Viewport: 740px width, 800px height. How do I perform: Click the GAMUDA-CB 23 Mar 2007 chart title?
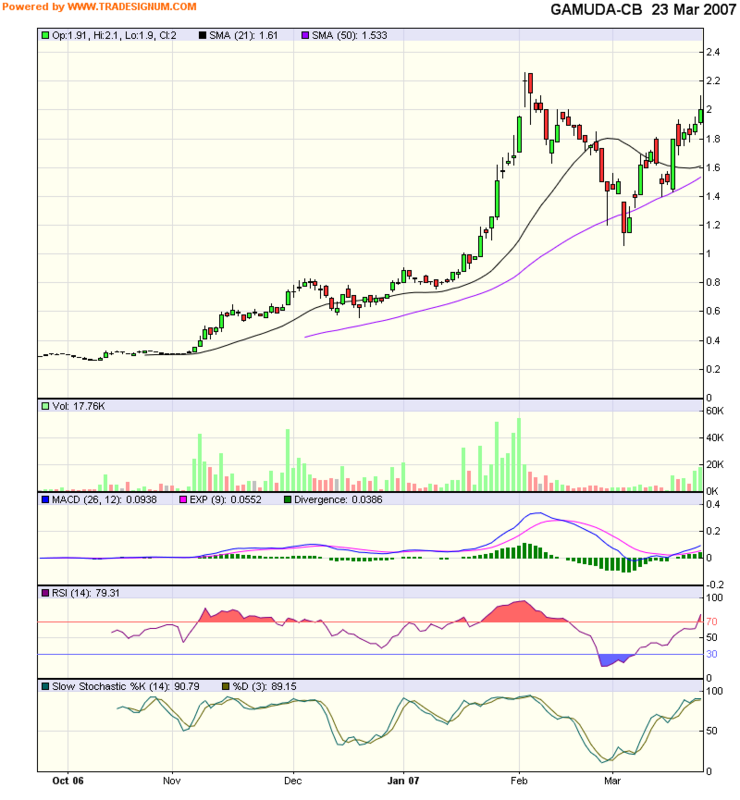point(643,10)
